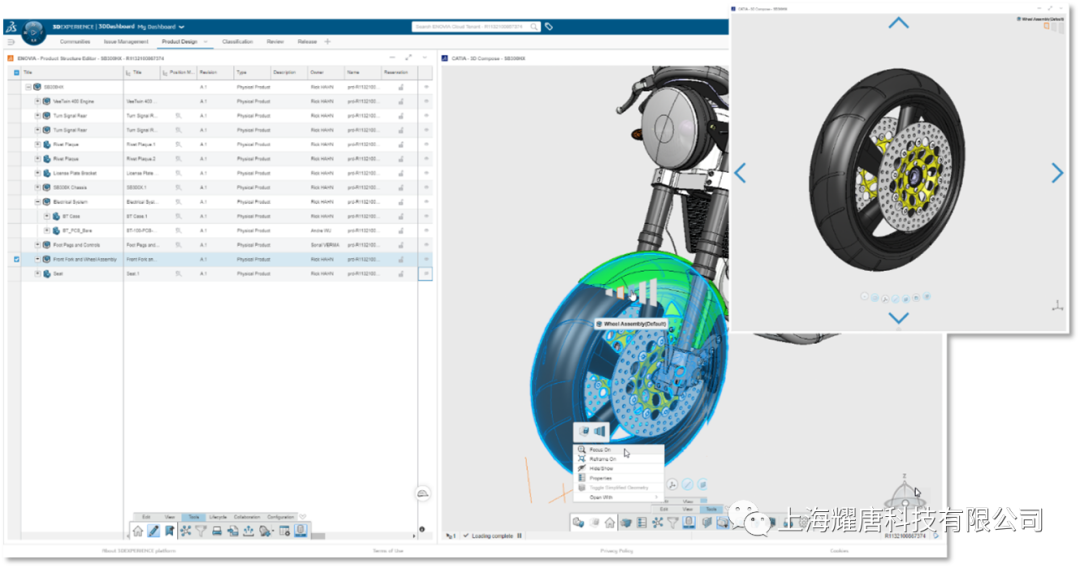Switch to the Issue Management tab
Viewport: 1080px width, 568px height.
click(x=126, y=42)
